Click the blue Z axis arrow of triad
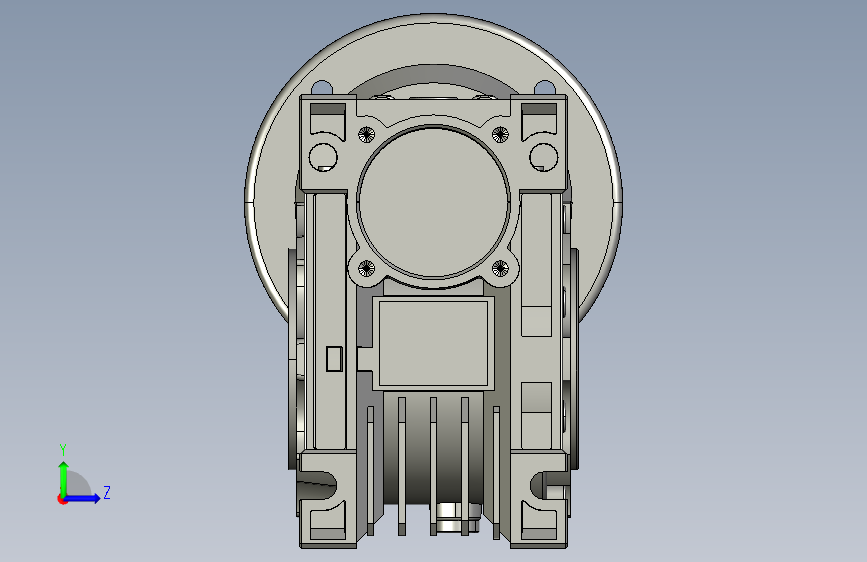 (82, 498)
